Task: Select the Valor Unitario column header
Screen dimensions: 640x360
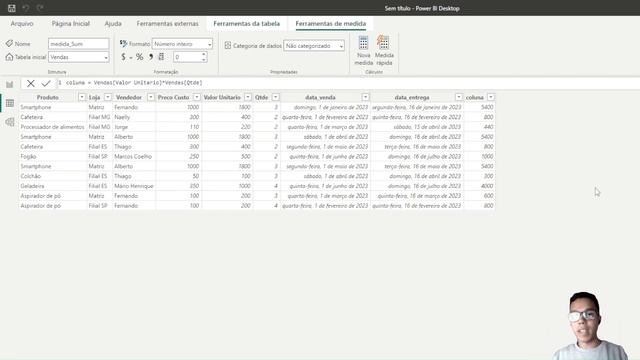Action: tap(222, 98)
